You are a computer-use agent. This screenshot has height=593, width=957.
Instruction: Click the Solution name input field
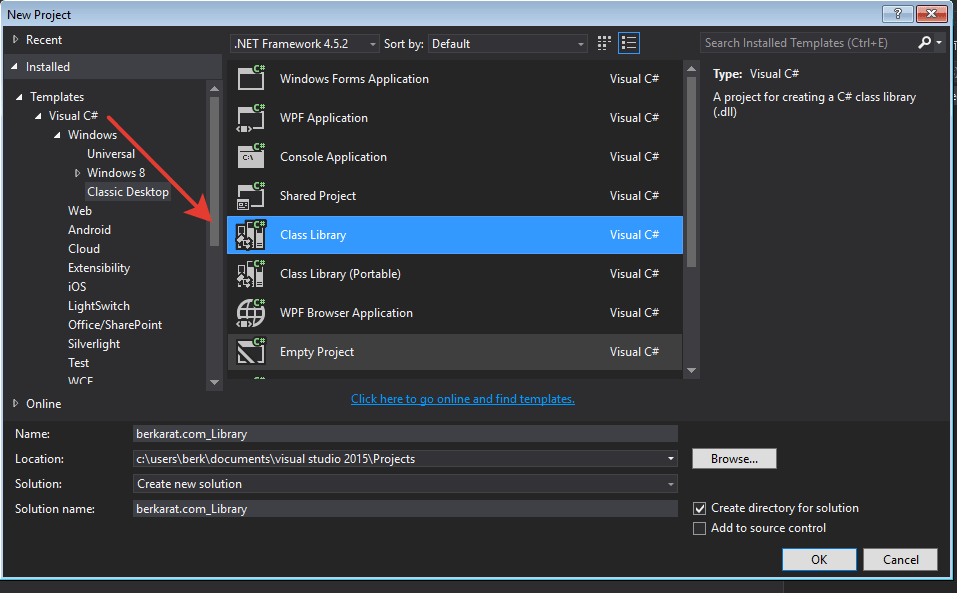pos(405,509)
